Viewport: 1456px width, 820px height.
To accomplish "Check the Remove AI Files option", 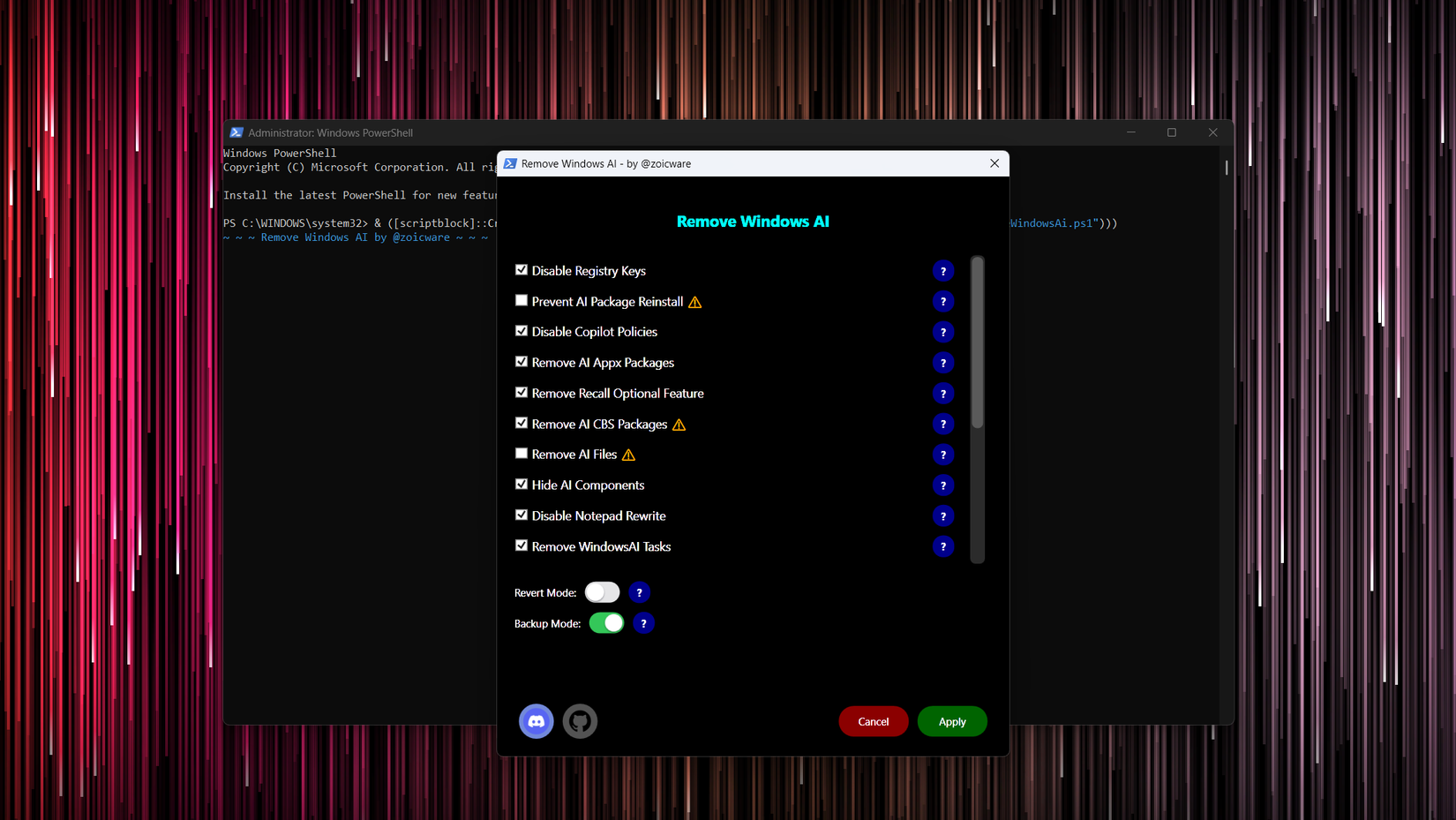I will (522, 454).
